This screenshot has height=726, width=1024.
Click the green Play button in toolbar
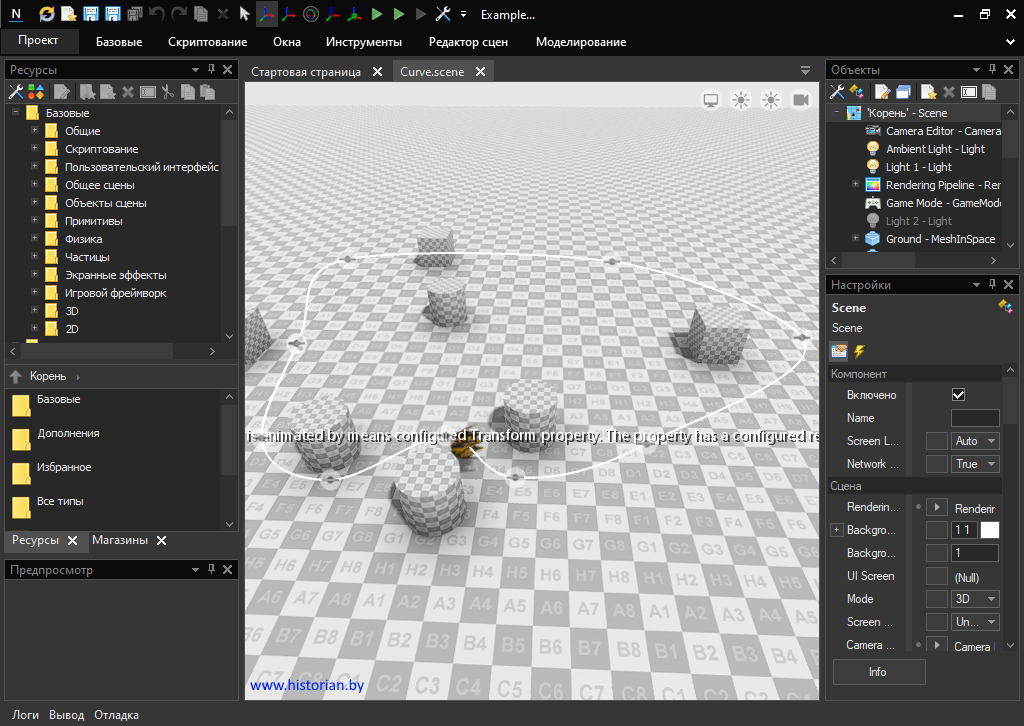377,14
